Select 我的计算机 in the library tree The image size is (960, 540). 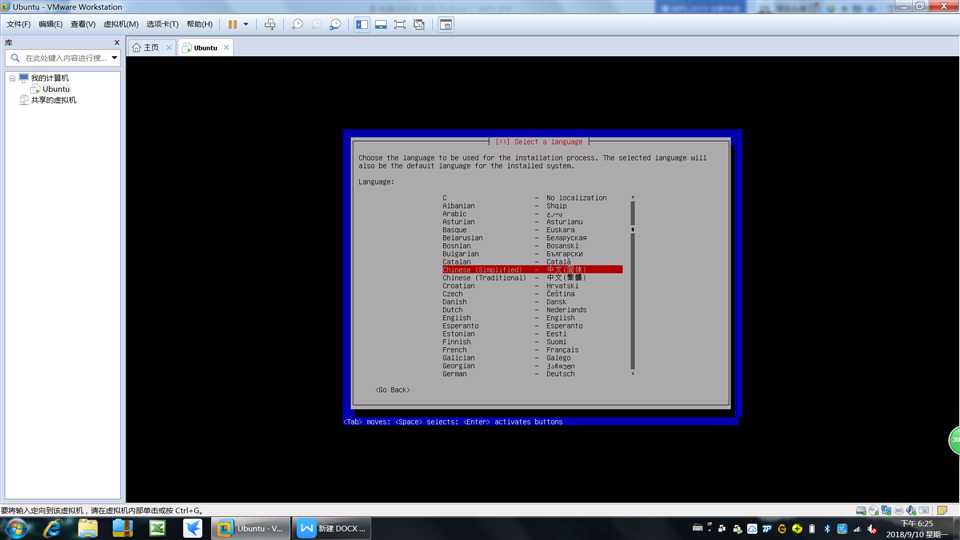tap(50, 78)
